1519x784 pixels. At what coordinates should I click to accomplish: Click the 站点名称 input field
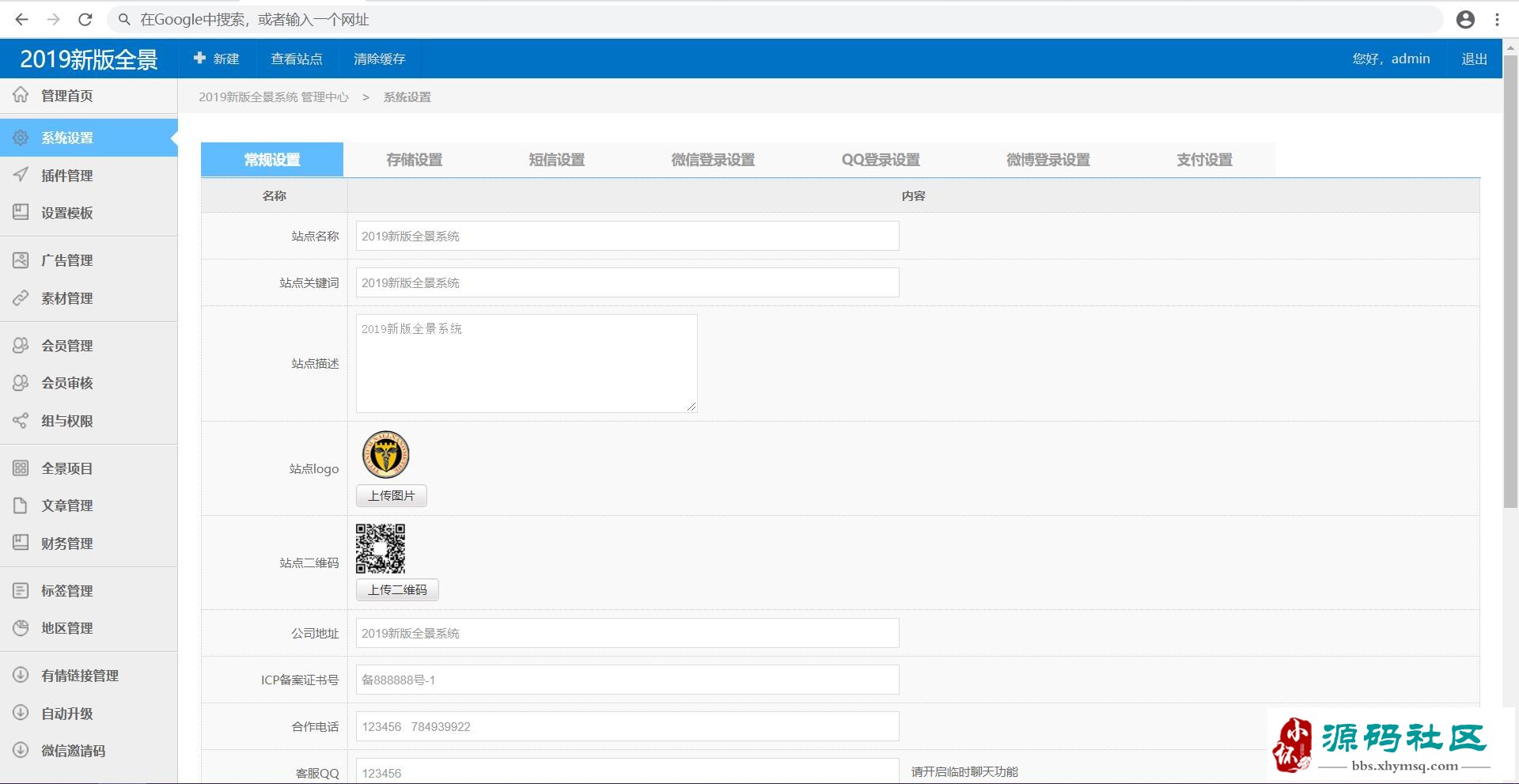point(627,237)
